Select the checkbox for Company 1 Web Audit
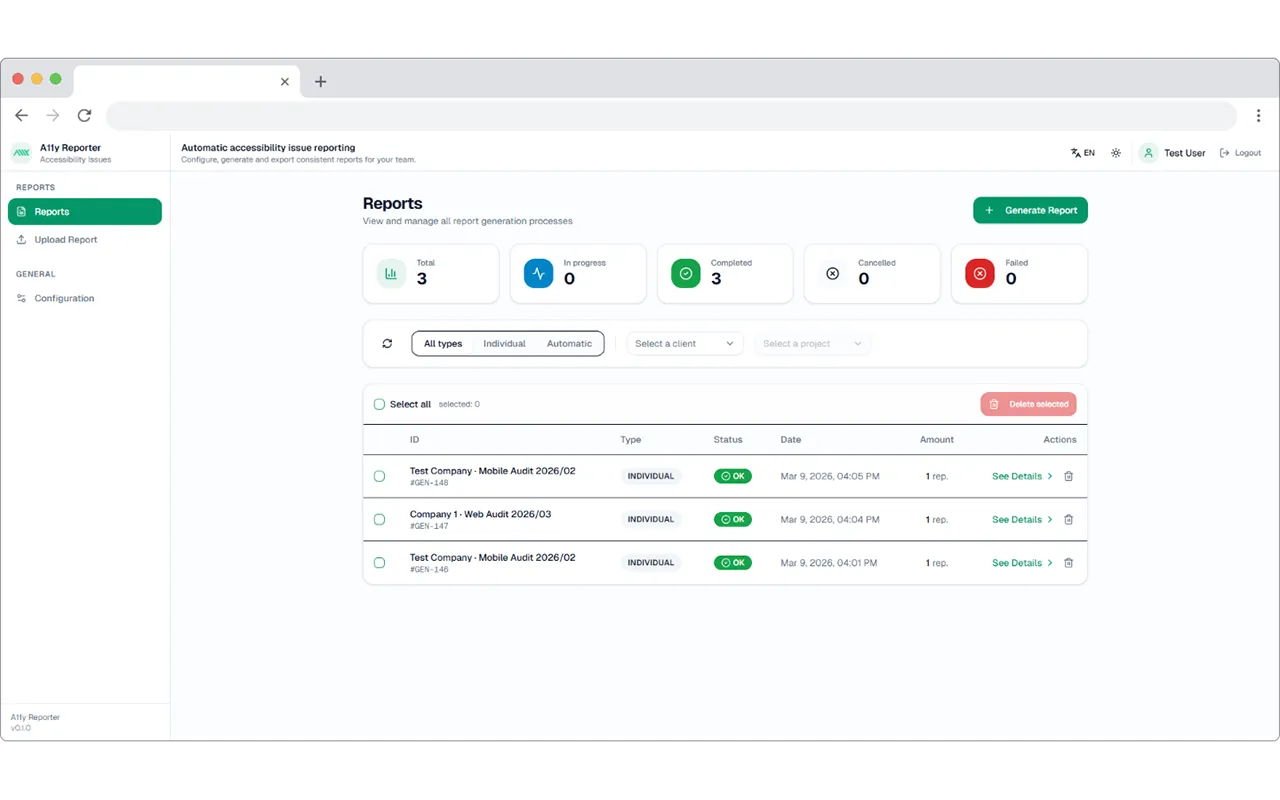 point(379,519)
